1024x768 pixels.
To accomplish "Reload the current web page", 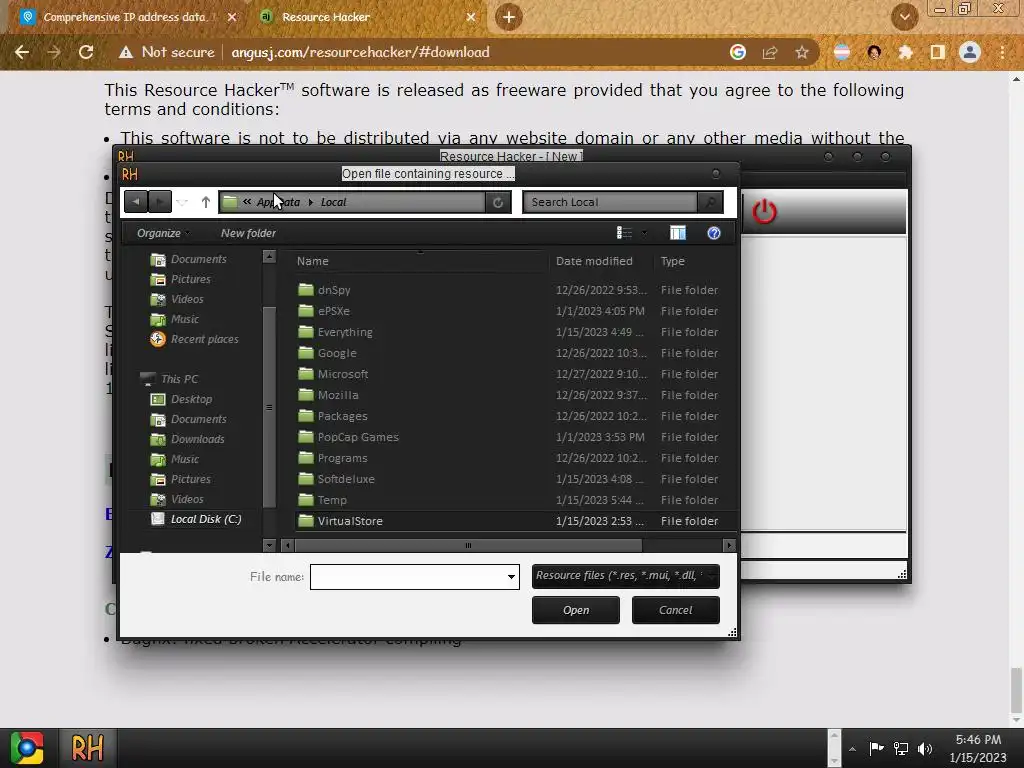I will pyautogui.click(x=86, y=52).
